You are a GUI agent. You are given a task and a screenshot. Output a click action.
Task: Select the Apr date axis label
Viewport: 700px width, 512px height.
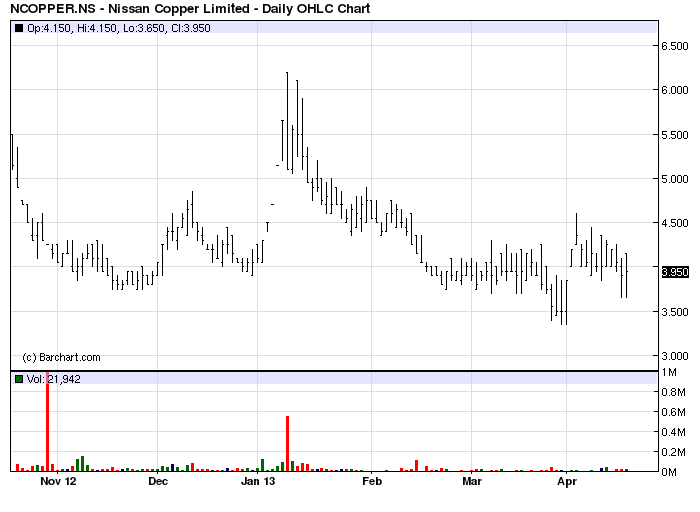pyautogui.click(x=567, y=482)
